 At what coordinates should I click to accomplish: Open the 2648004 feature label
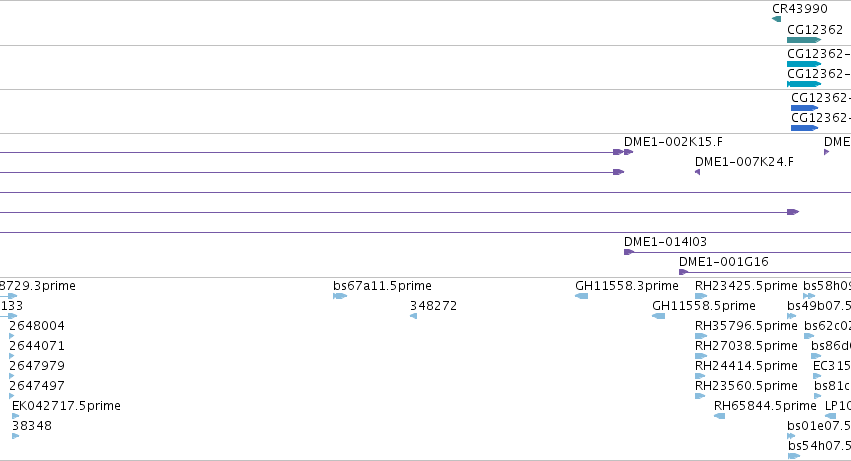37,326
